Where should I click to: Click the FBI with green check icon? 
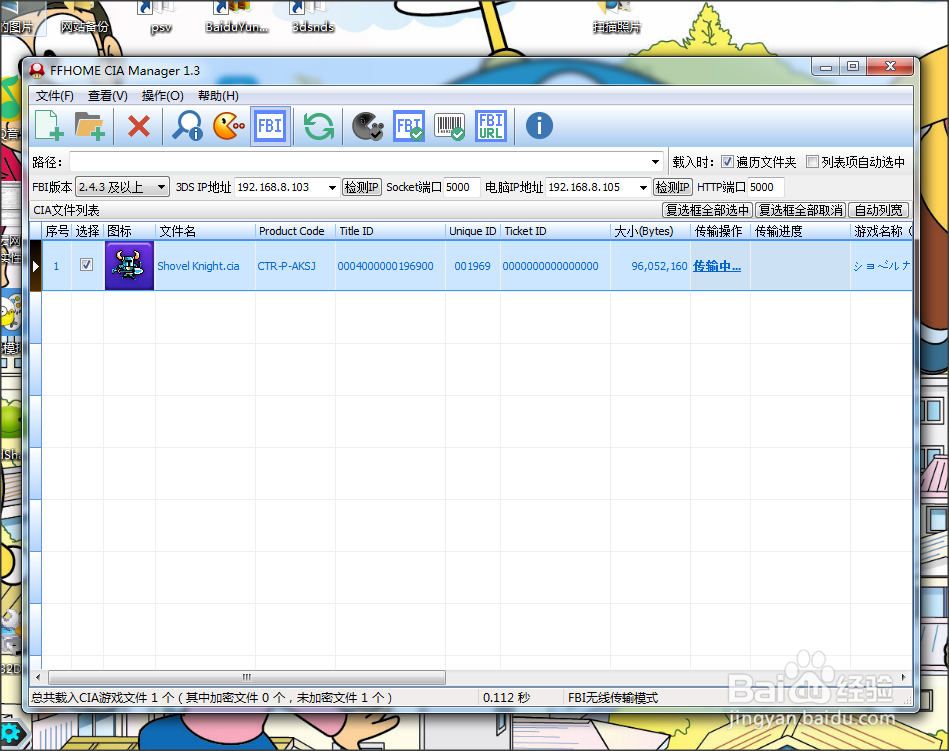(x=409, y=126)
